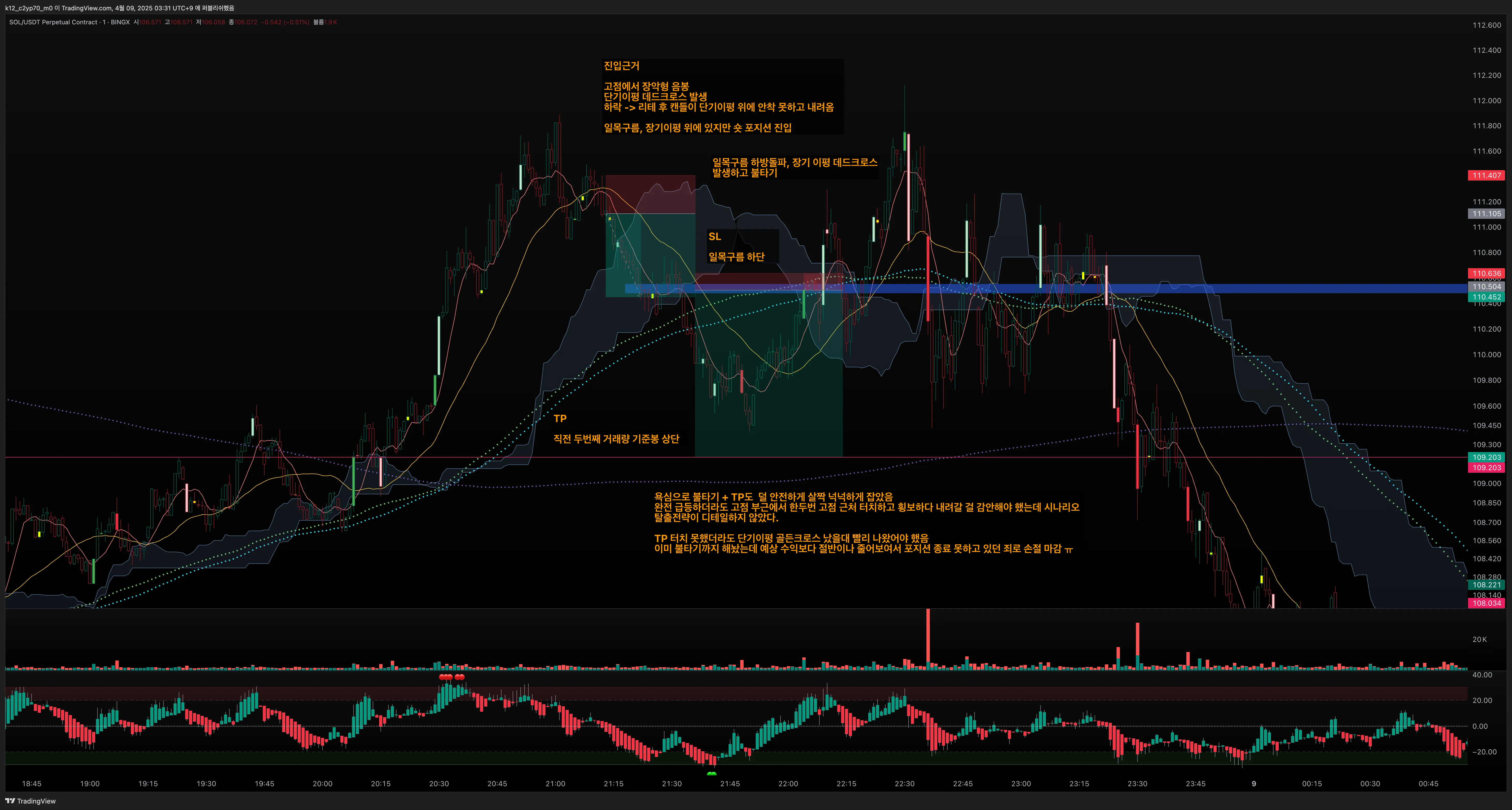Click the 20K volume scale label

click(1479, 640)
